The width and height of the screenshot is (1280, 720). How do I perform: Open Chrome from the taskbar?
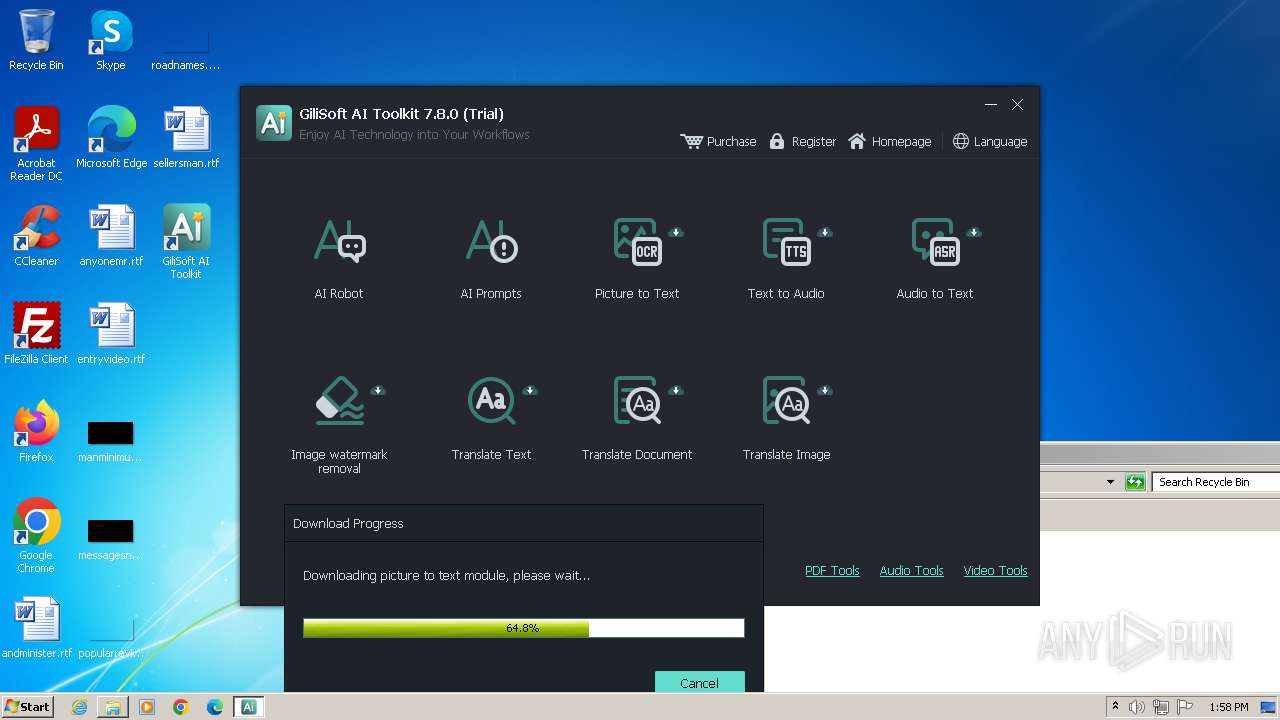click(181, 707)
